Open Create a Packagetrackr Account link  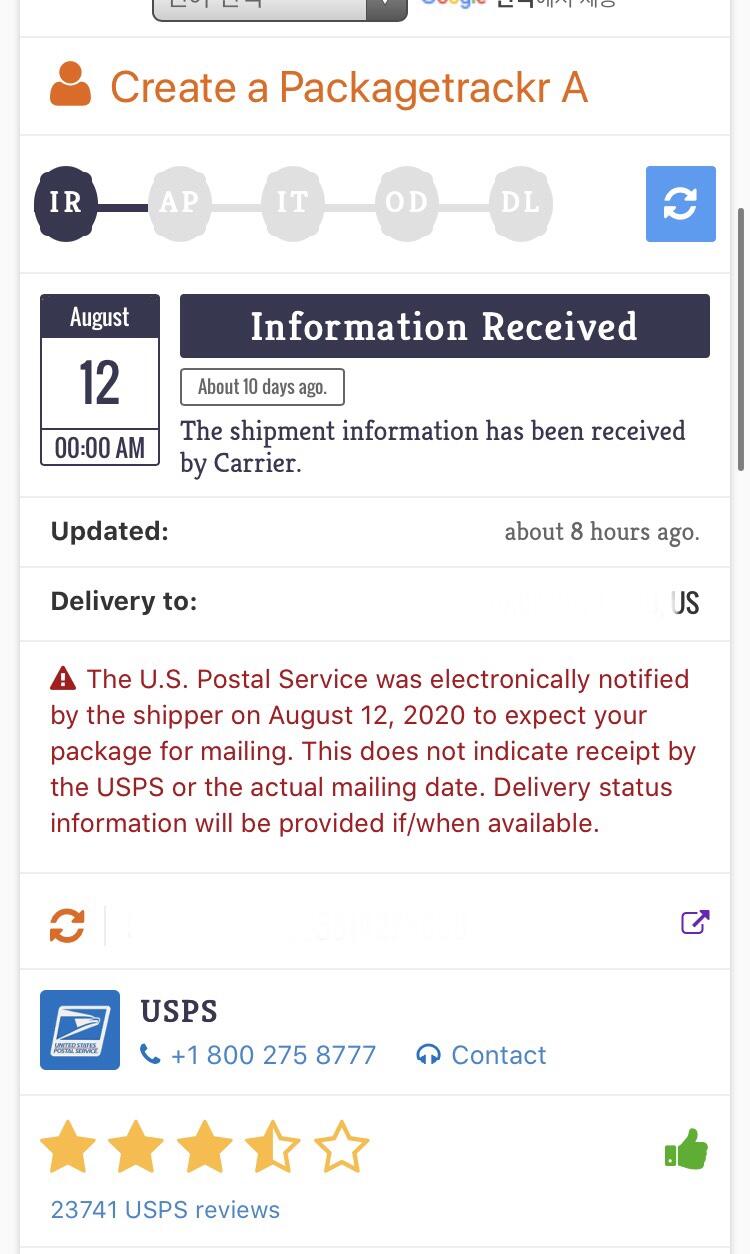coord(348,87)
